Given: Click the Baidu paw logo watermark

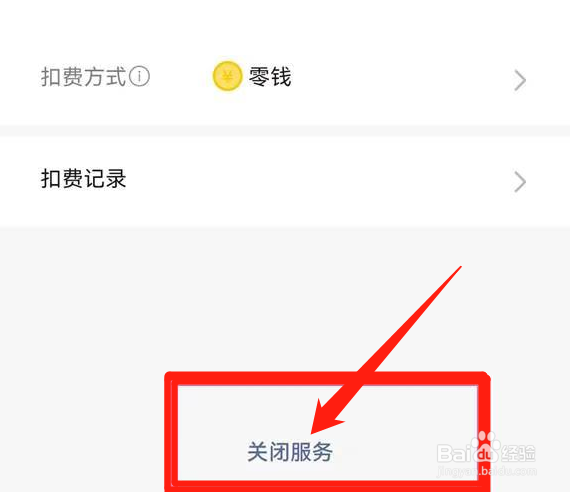Looking at the screenshot, I should [486, 447].
